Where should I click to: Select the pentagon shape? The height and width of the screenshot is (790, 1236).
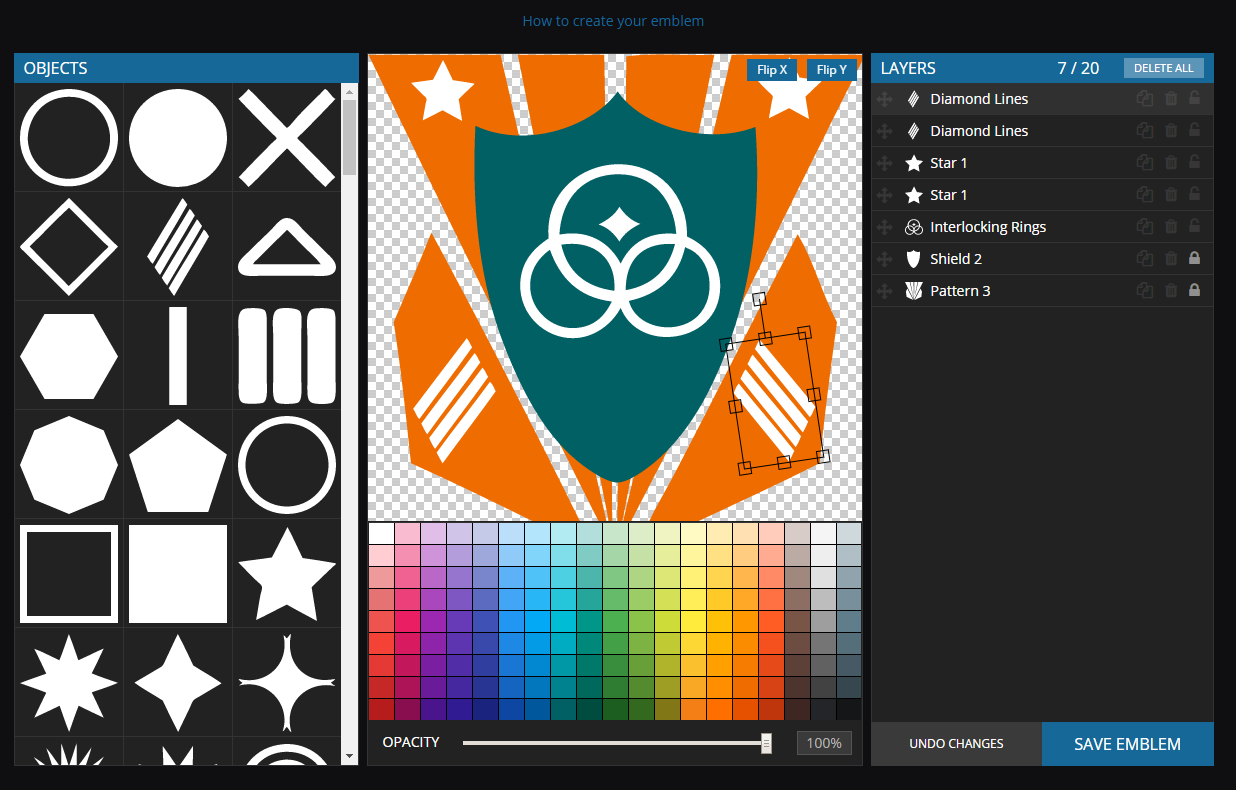pyautogui.click(x=177, y=464)
